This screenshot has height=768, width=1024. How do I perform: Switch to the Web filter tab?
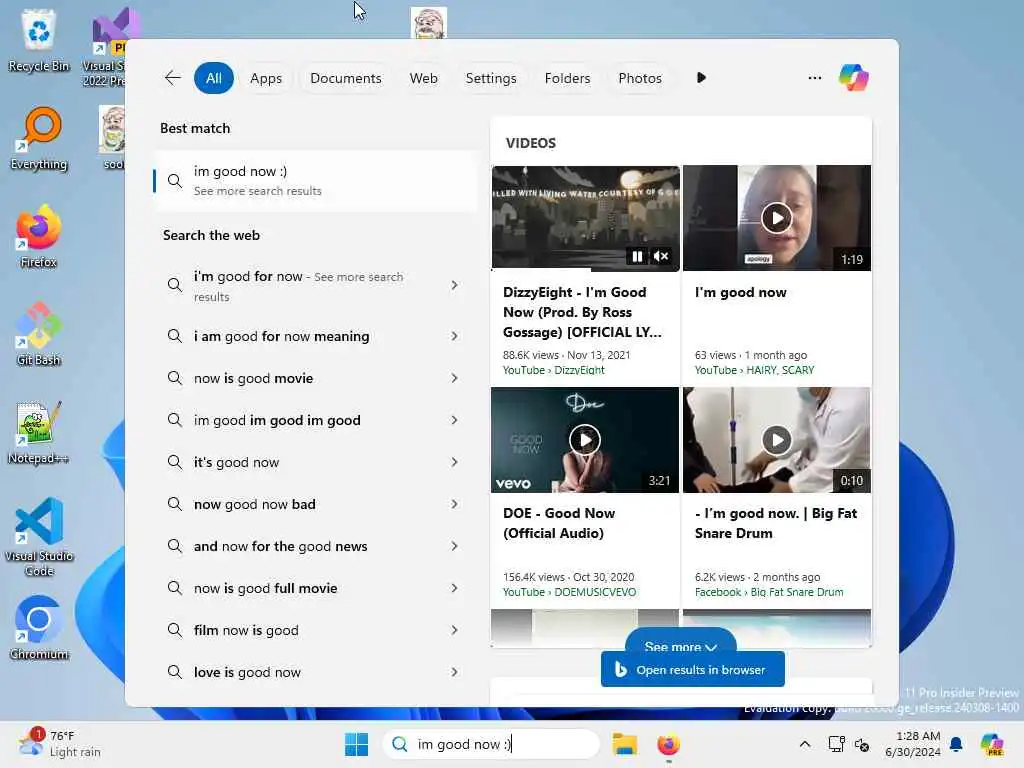(x=423, y=78)
